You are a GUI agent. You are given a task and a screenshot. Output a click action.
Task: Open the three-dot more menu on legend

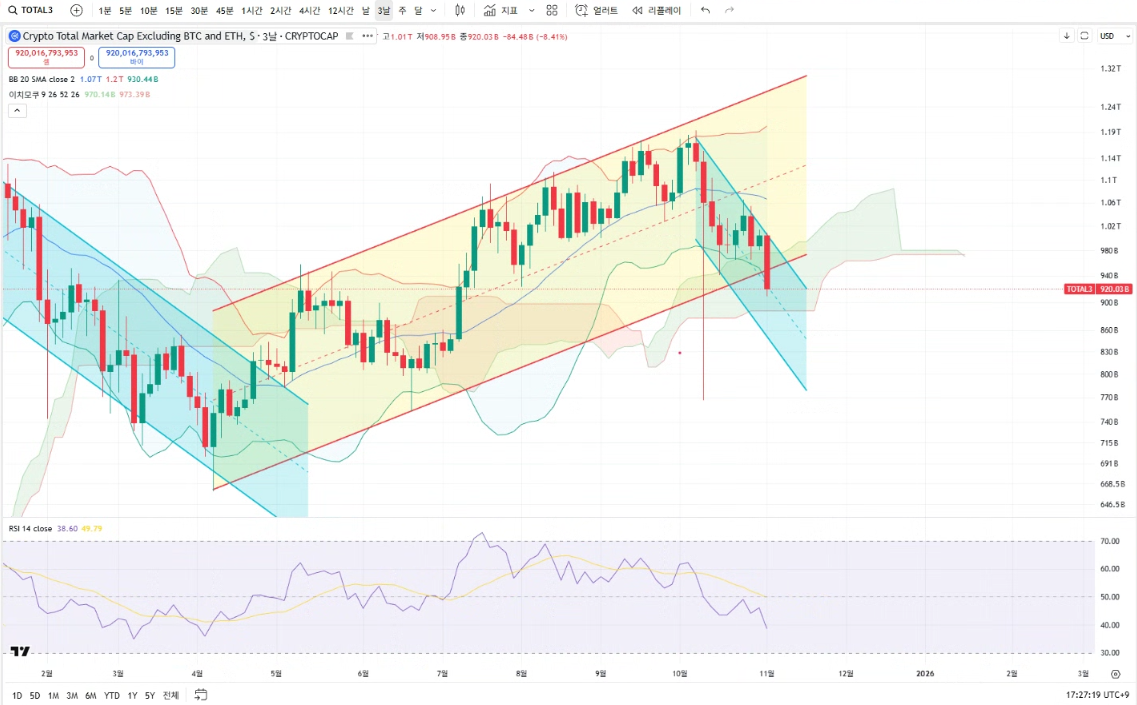[x=368, y=36]
